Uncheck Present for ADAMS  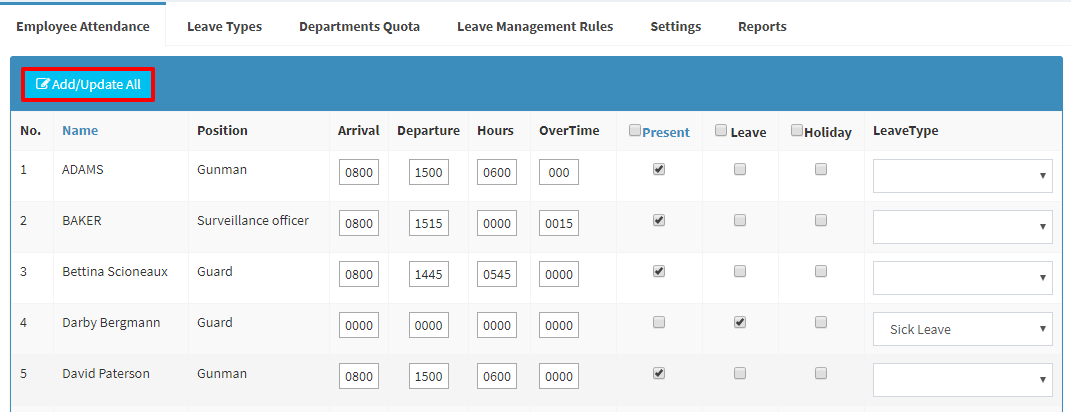658,169
